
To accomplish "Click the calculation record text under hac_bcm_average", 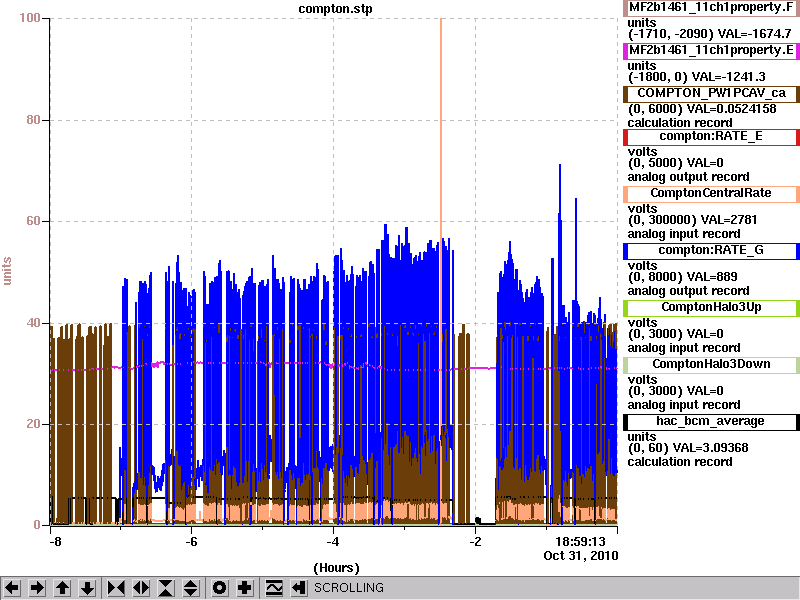I will pyautogui.click(x=680, y=462).
